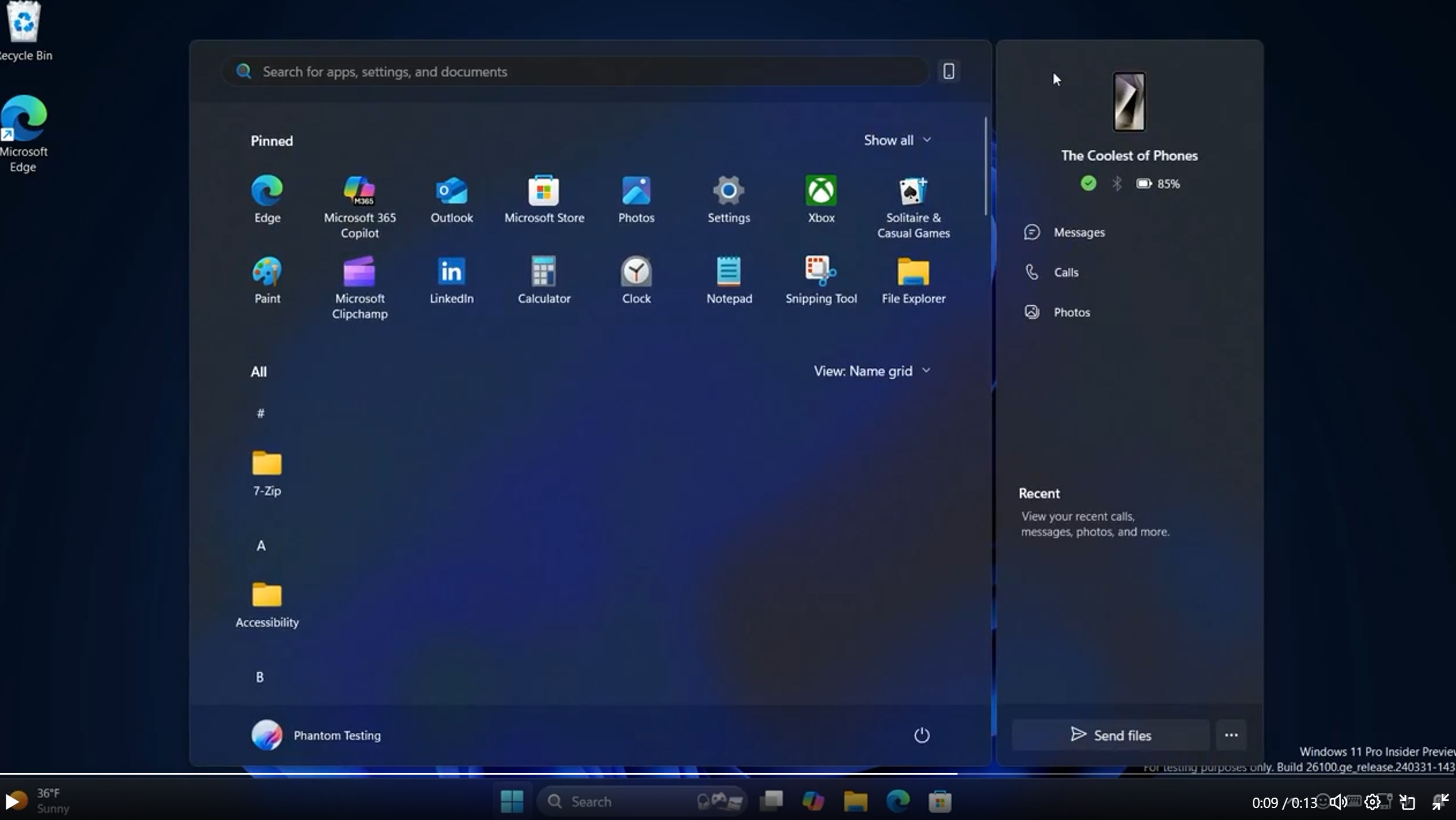1456x820 pixels.
Task: Open the video player settings gear
Action: 1372,802
